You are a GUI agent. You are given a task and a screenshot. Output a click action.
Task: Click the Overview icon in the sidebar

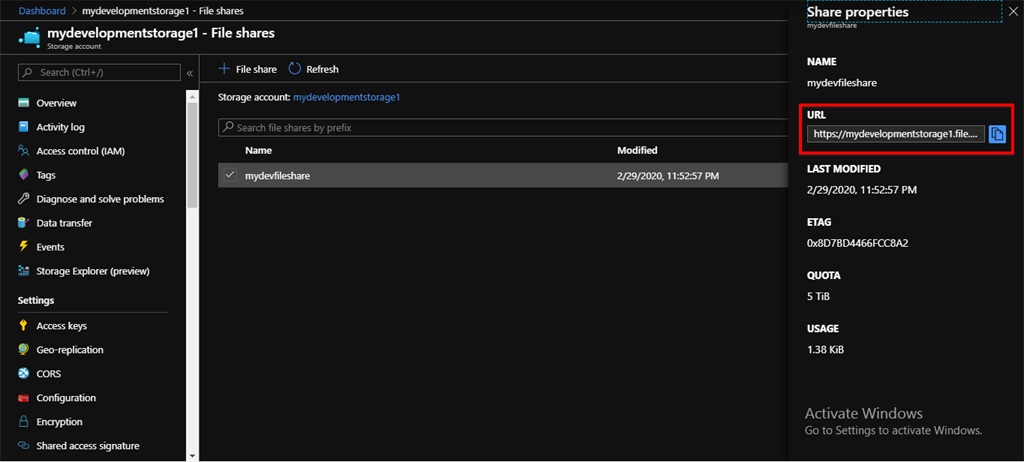[x=24, y=103]
